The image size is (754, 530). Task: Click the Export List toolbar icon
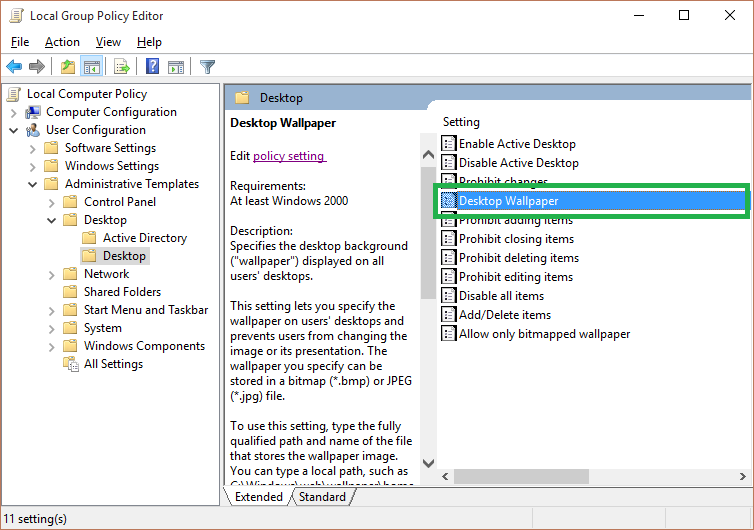122,66
